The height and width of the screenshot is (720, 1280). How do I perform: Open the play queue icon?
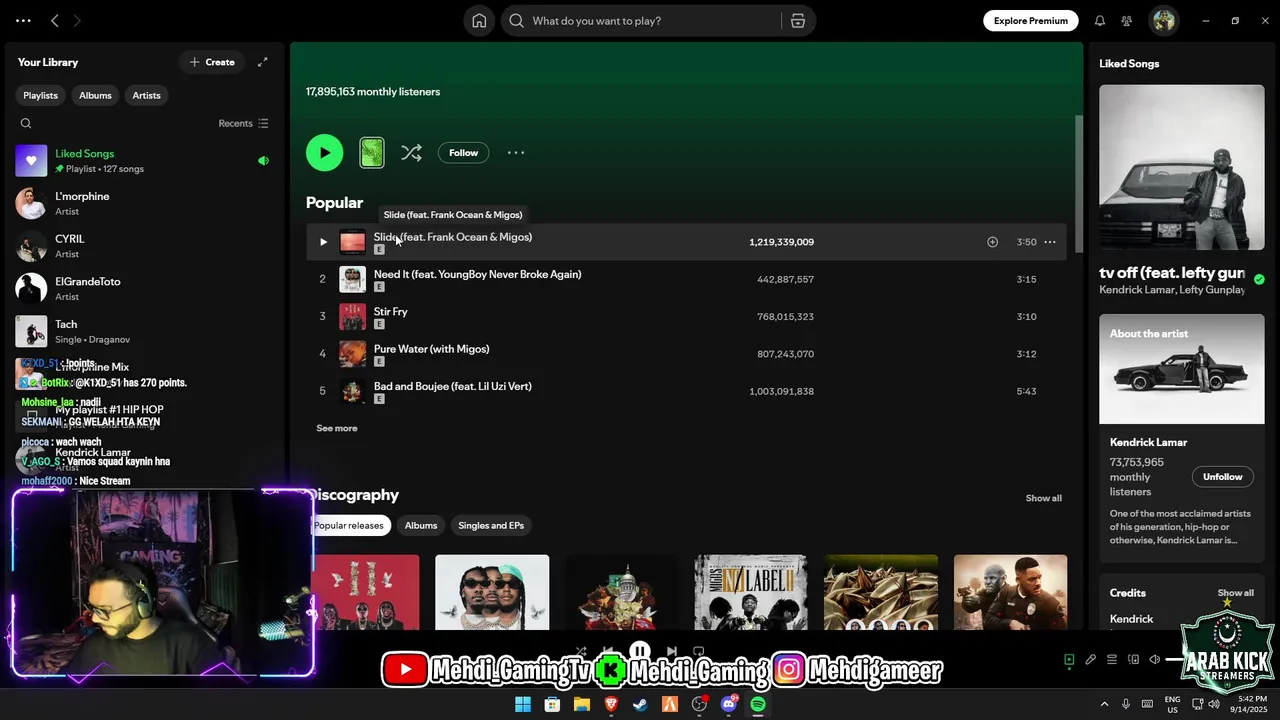click(1112, 660)
